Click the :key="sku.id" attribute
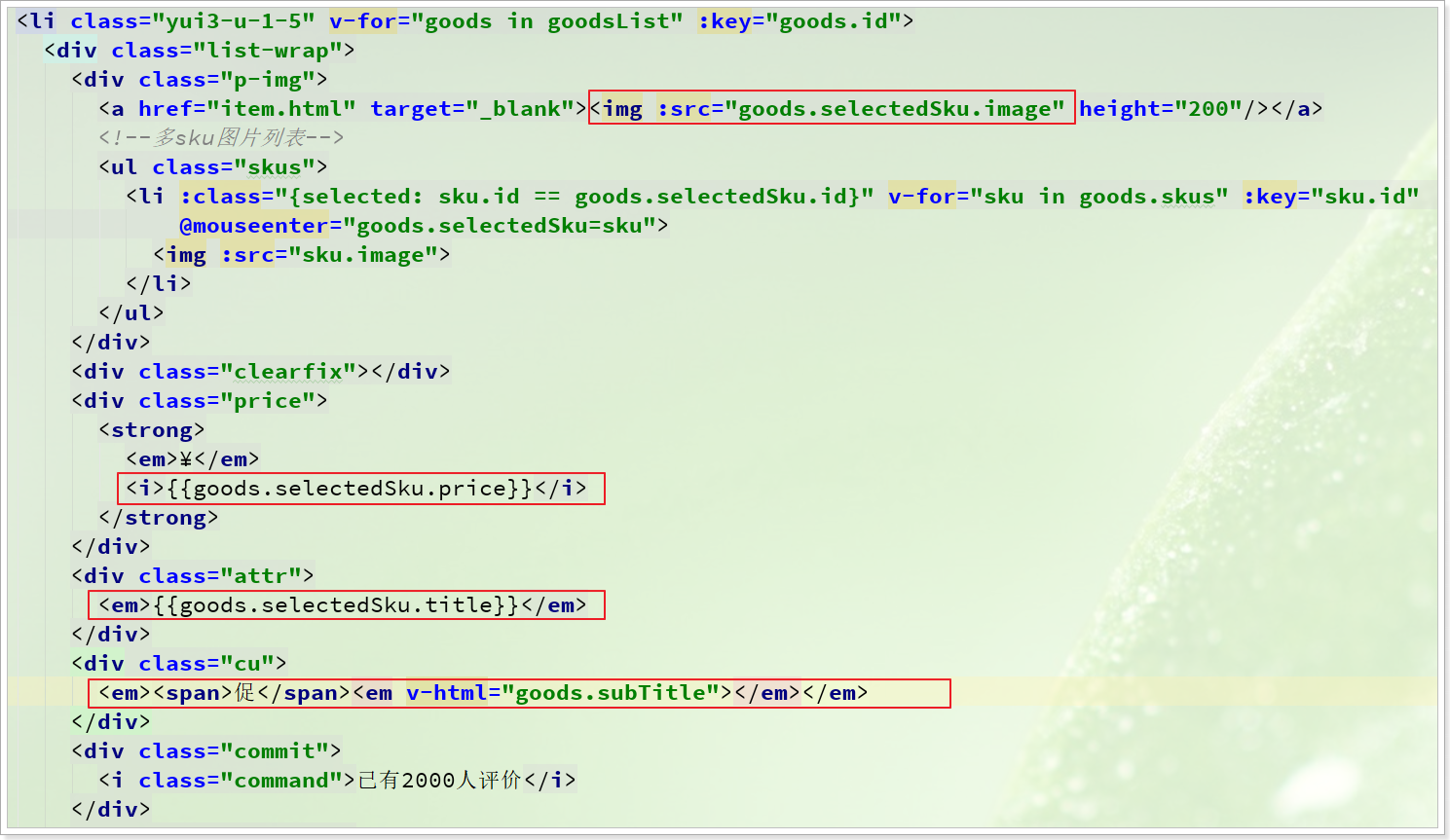 [1331, 197]
